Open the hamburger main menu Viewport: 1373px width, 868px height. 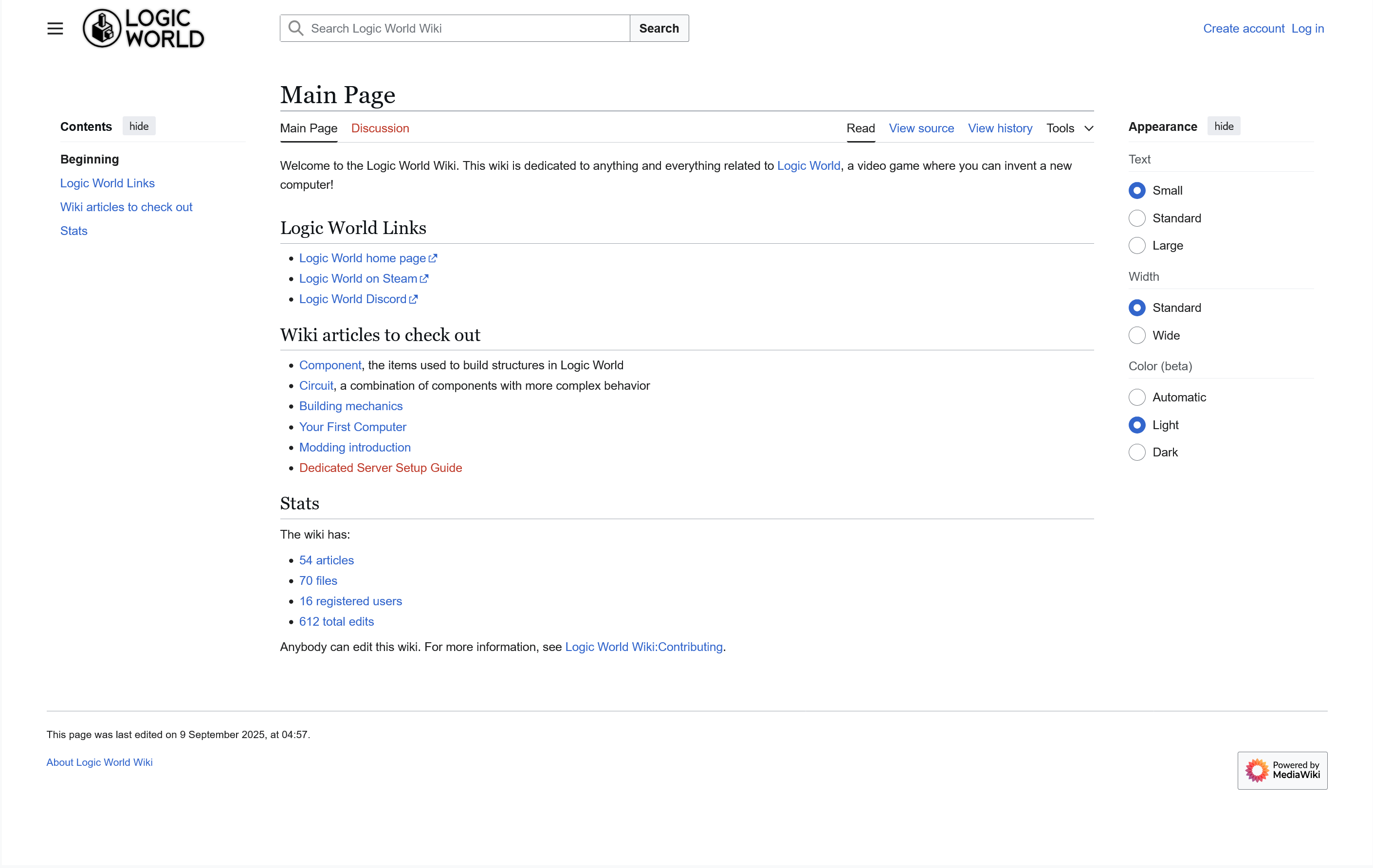tap(55, 29)
